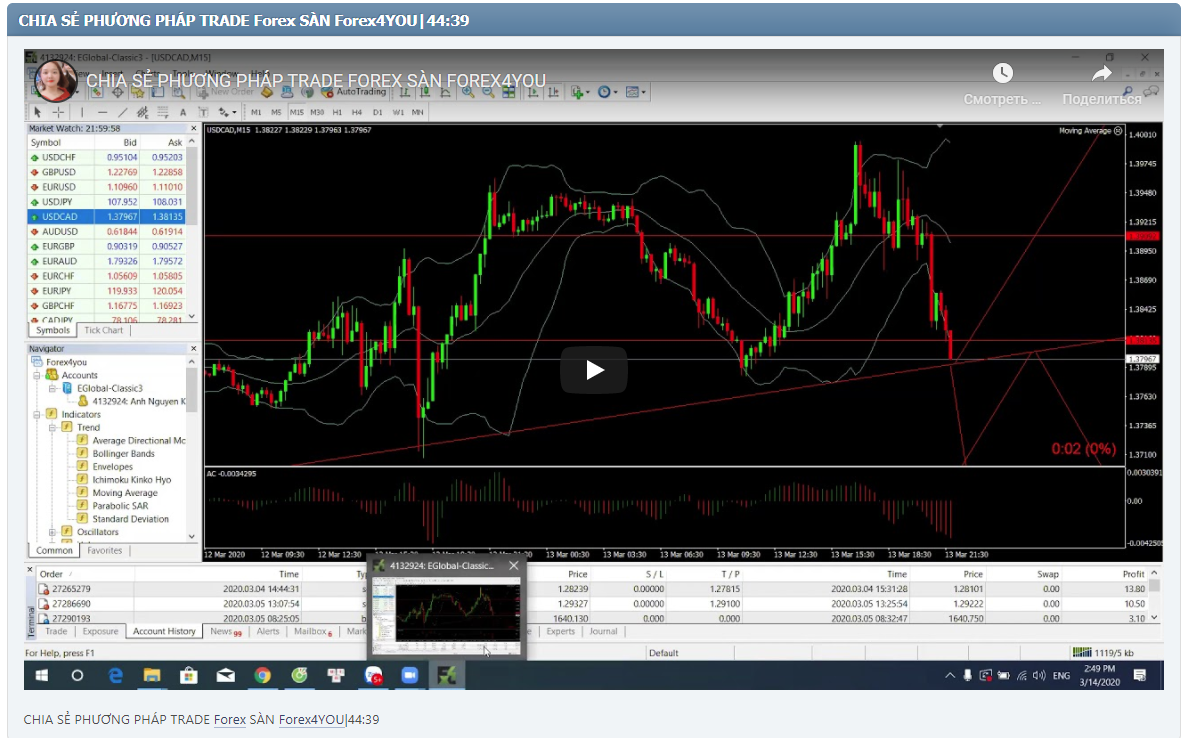The image size is (1183, 738).
Task: Toggle AutoTrading on
Action: click(358, 93)
